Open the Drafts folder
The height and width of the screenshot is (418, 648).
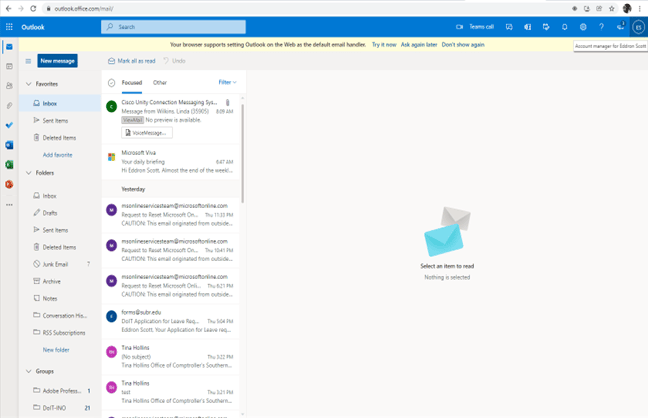(x=60, y=213)
